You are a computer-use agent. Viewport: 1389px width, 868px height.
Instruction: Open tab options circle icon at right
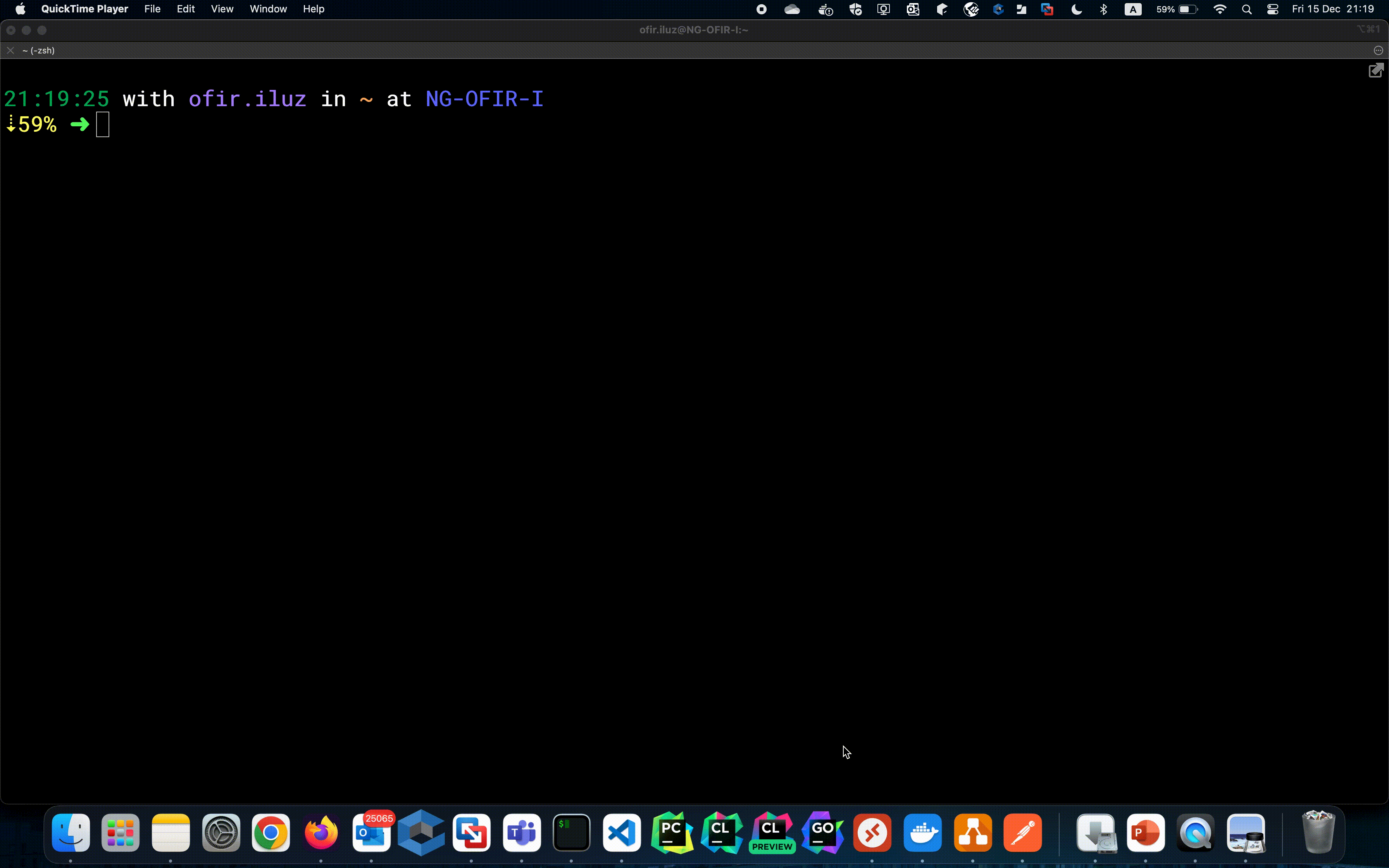(x=1378, y=50)
